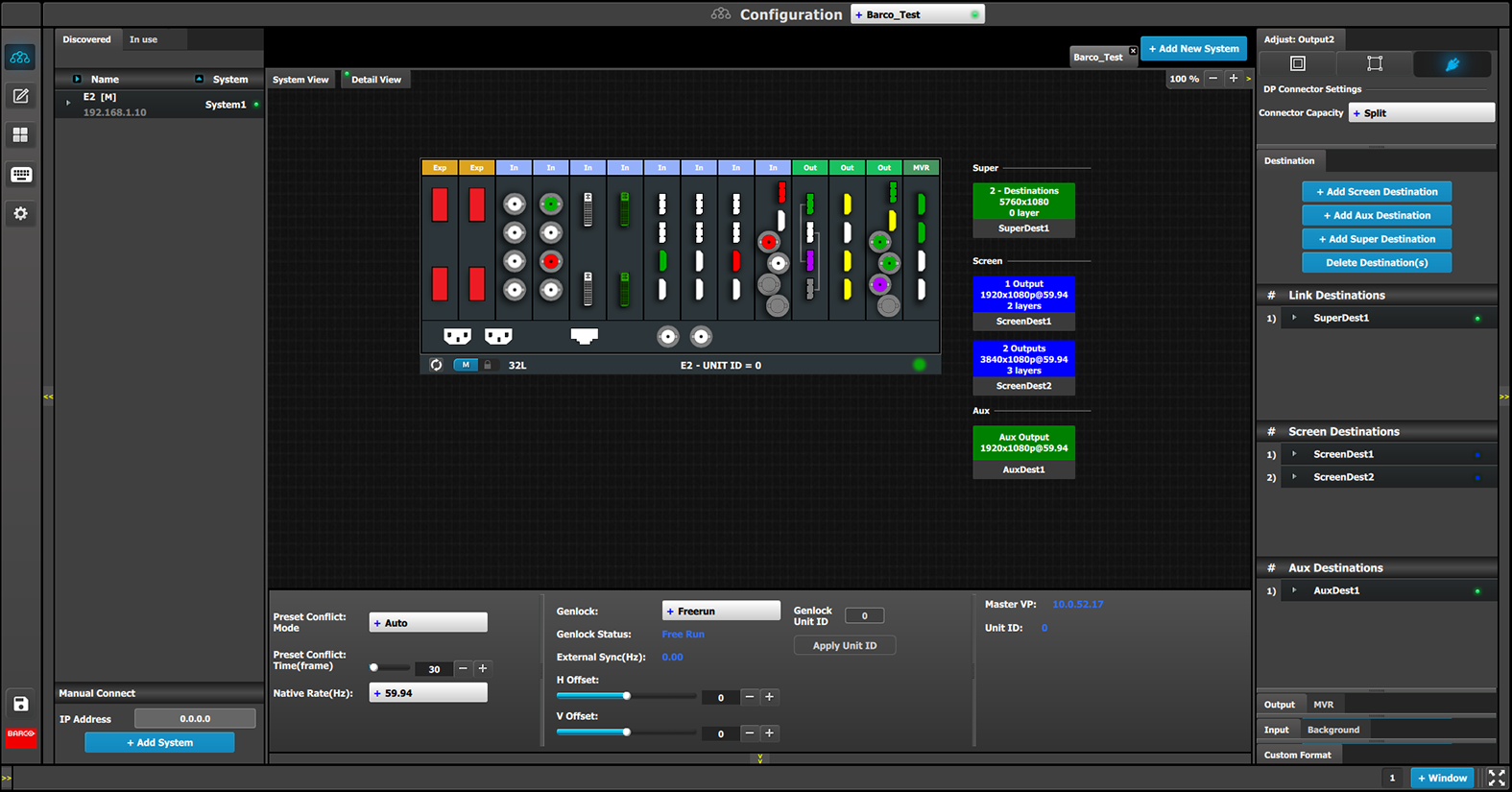Viewport: 1512px width, 792px height.
Task: Open the Background tab in the right panel
Action: 1333,730
